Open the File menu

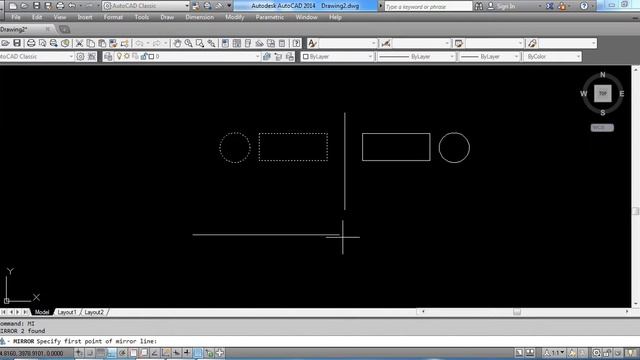(16, 18)
